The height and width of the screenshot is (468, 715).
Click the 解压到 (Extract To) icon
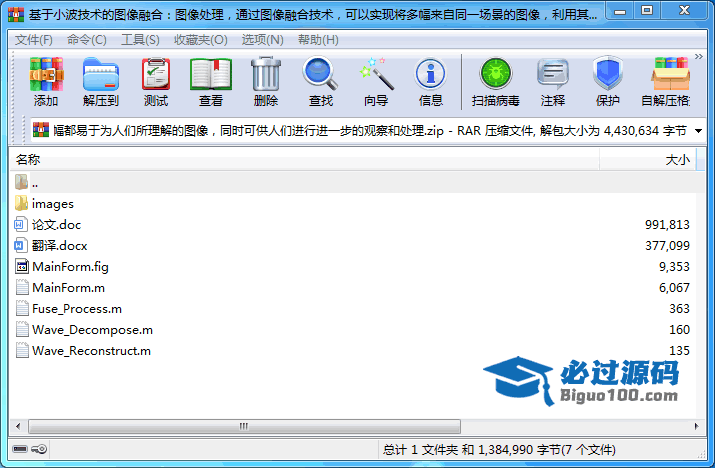[101, 74]
